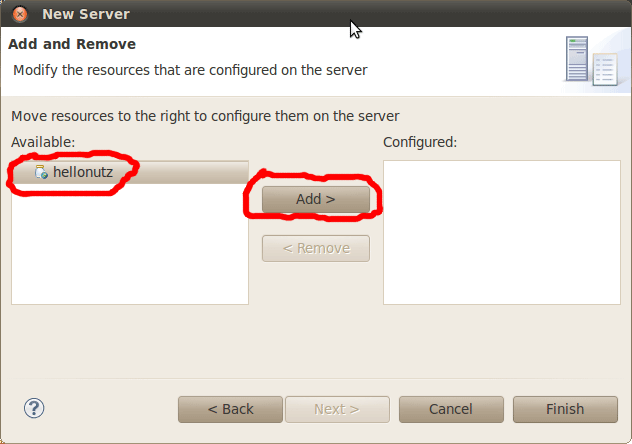The image size is (632, 444).
Task: Click the Available: label
Action: [x=44, y=142]
